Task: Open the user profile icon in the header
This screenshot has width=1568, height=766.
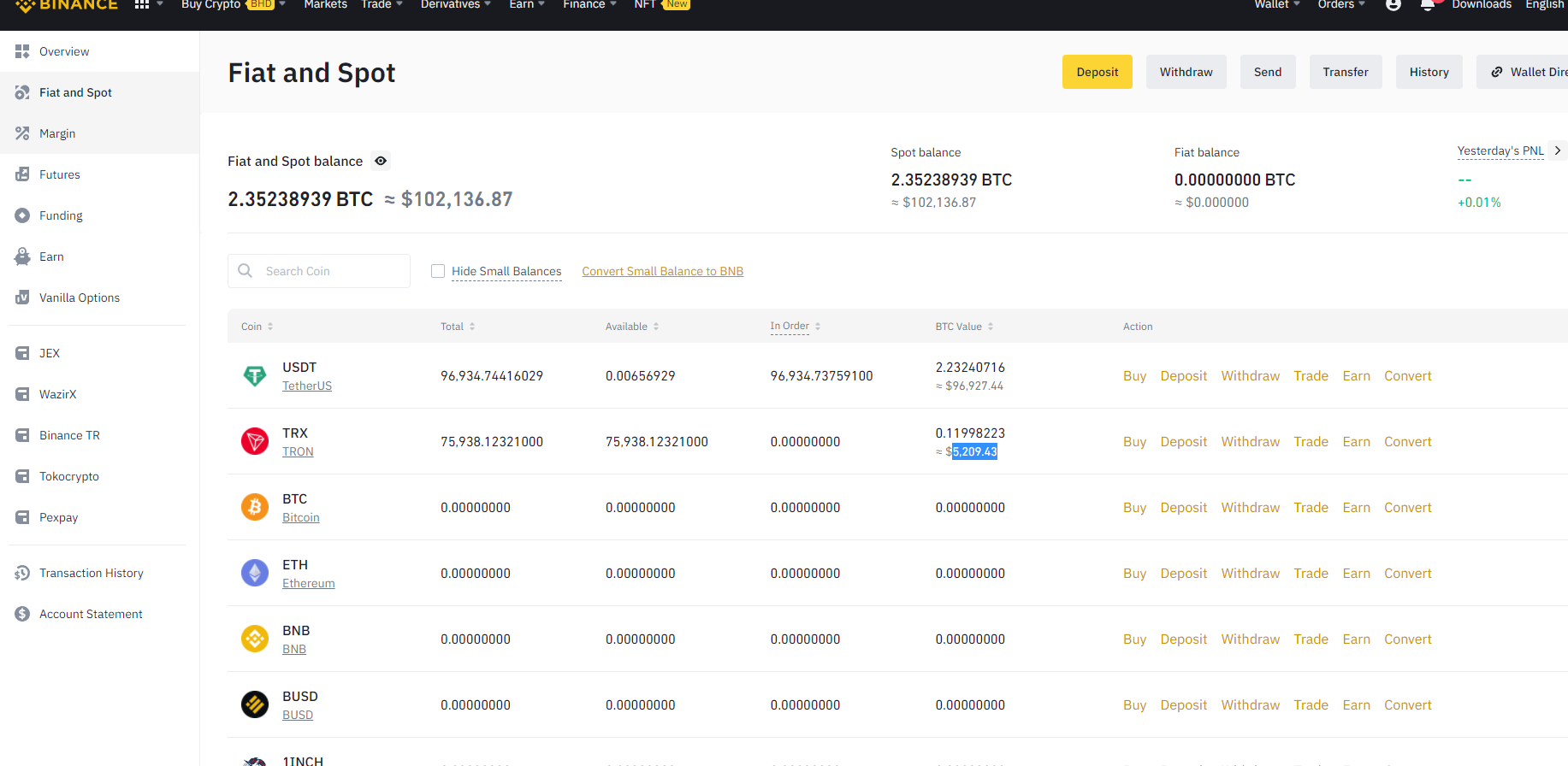Action: pyautogui.click(x=1393, y=4)
